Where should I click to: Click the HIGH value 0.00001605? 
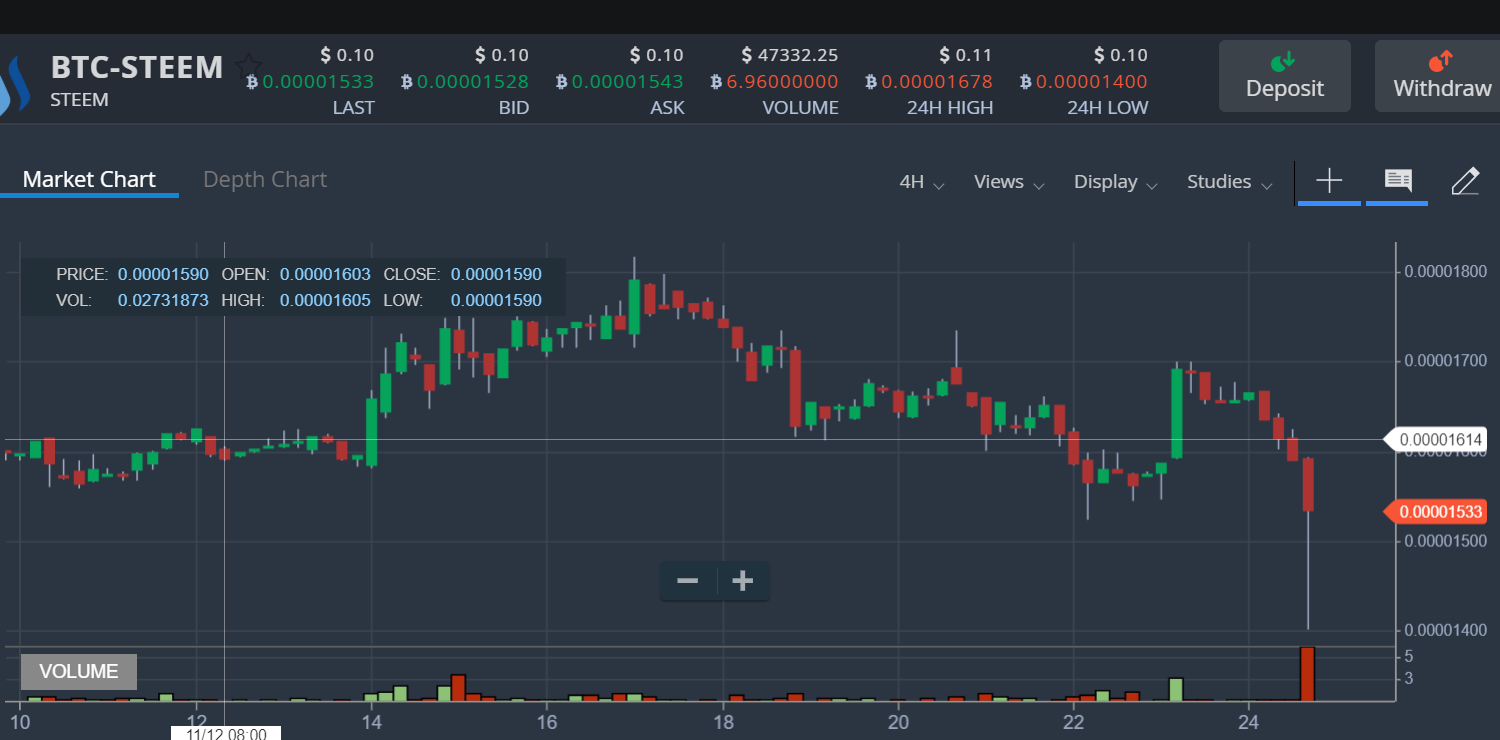325,300
